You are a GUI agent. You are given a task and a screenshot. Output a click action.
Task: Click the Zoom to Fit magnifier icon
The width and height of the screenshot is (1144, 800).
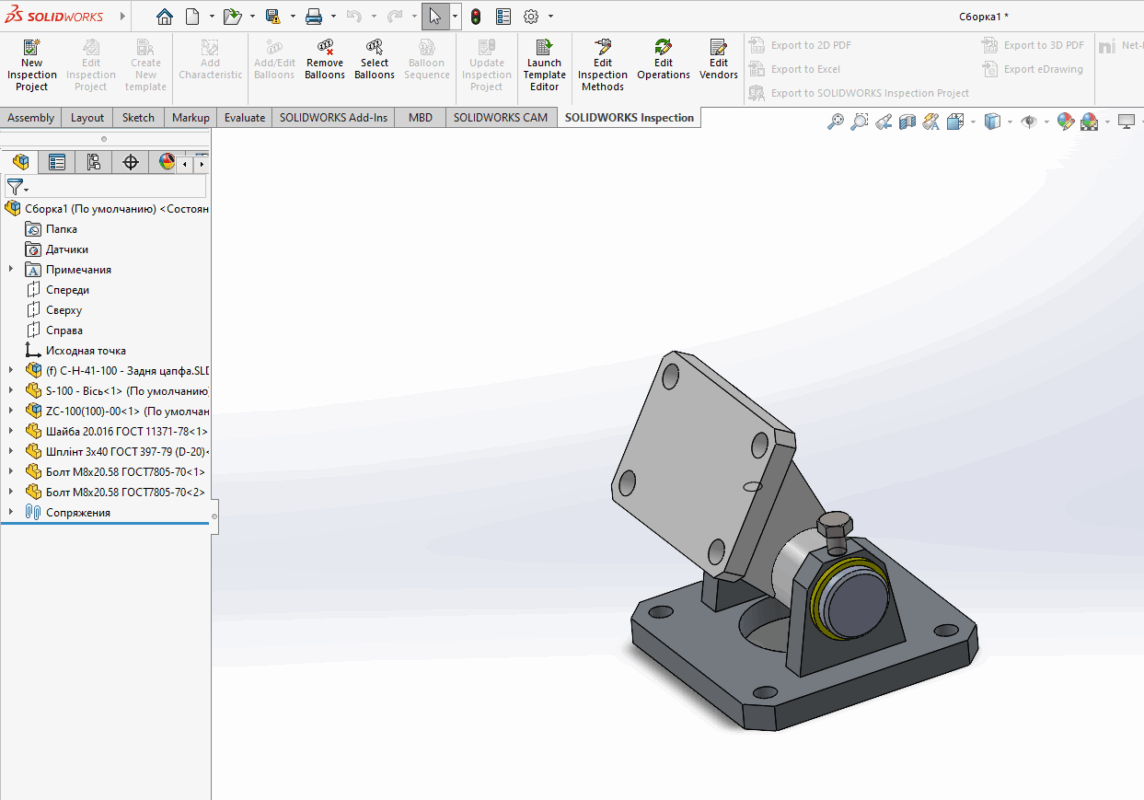pyautogui.click(x=836, y=122)
